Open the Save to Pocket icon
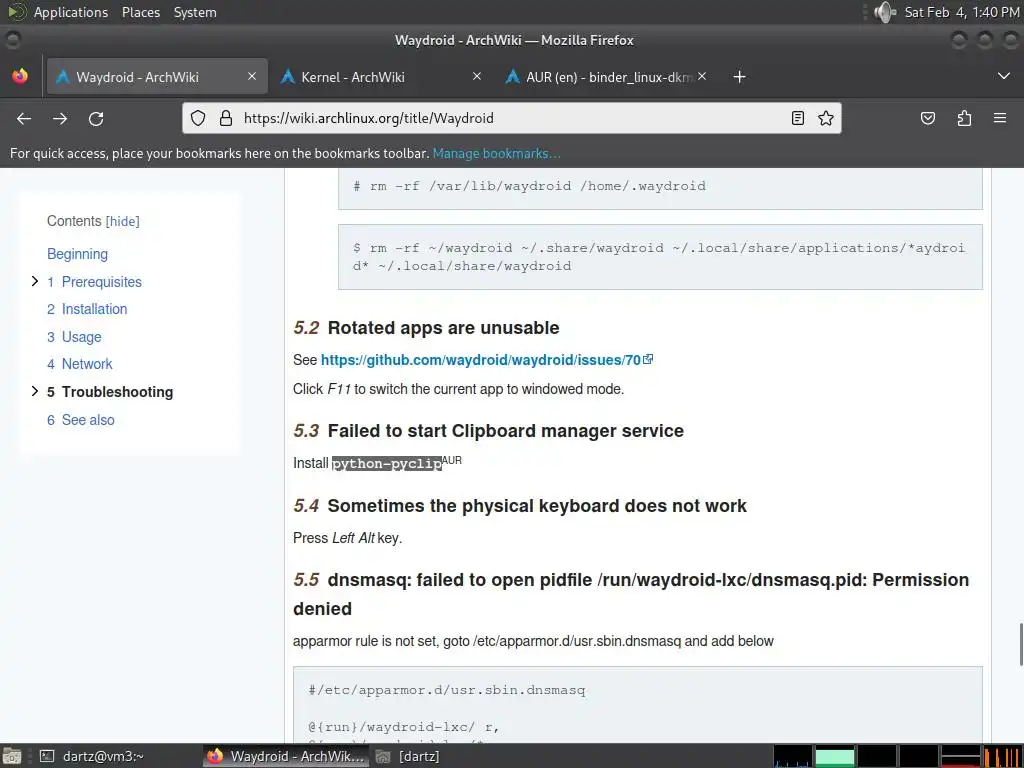The height and width of the screenshot is (768, 1024). pyautogui.click(x=927, y=118)
